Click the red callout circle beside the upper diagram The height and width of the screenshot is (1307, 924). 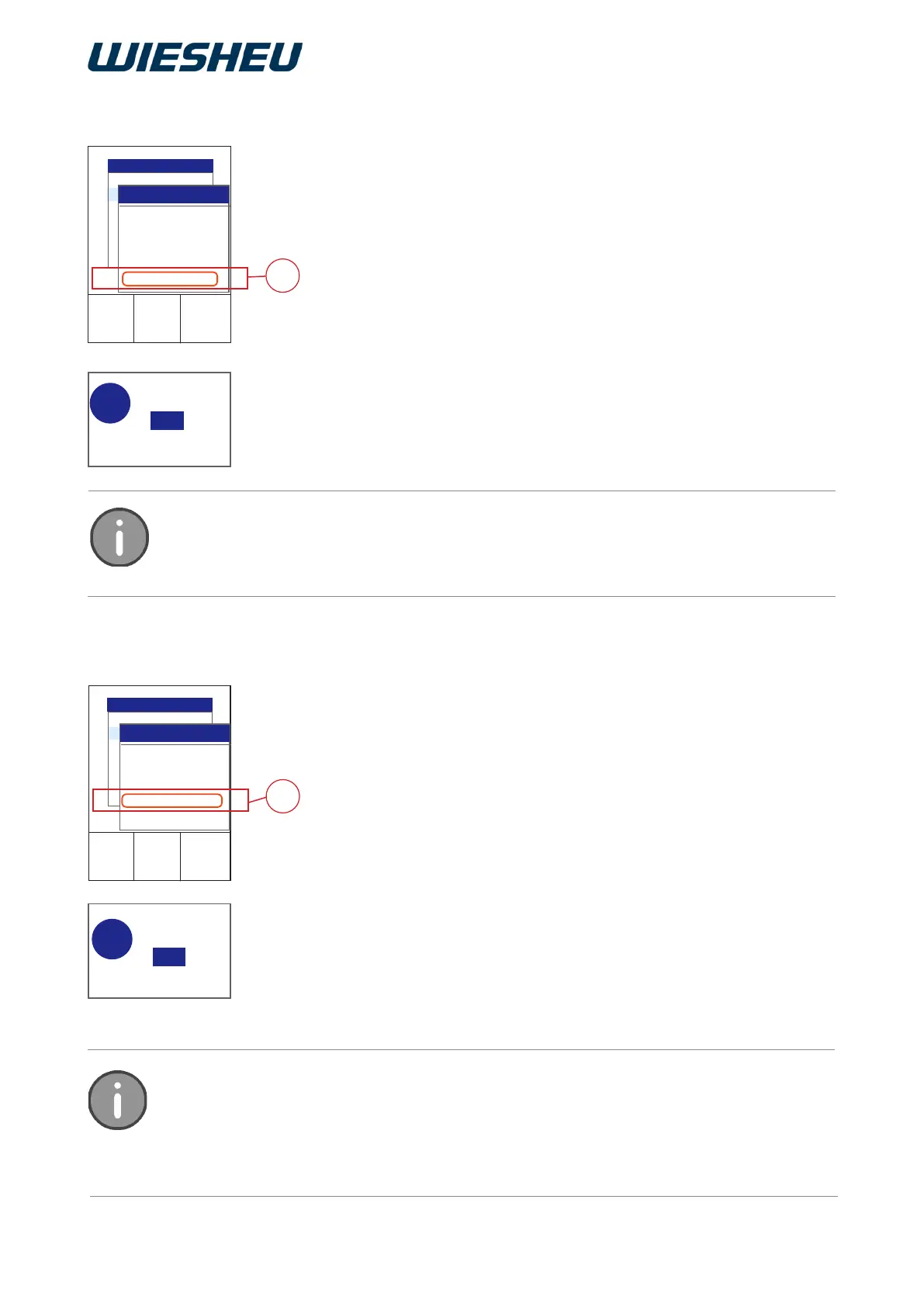point(282,276)
